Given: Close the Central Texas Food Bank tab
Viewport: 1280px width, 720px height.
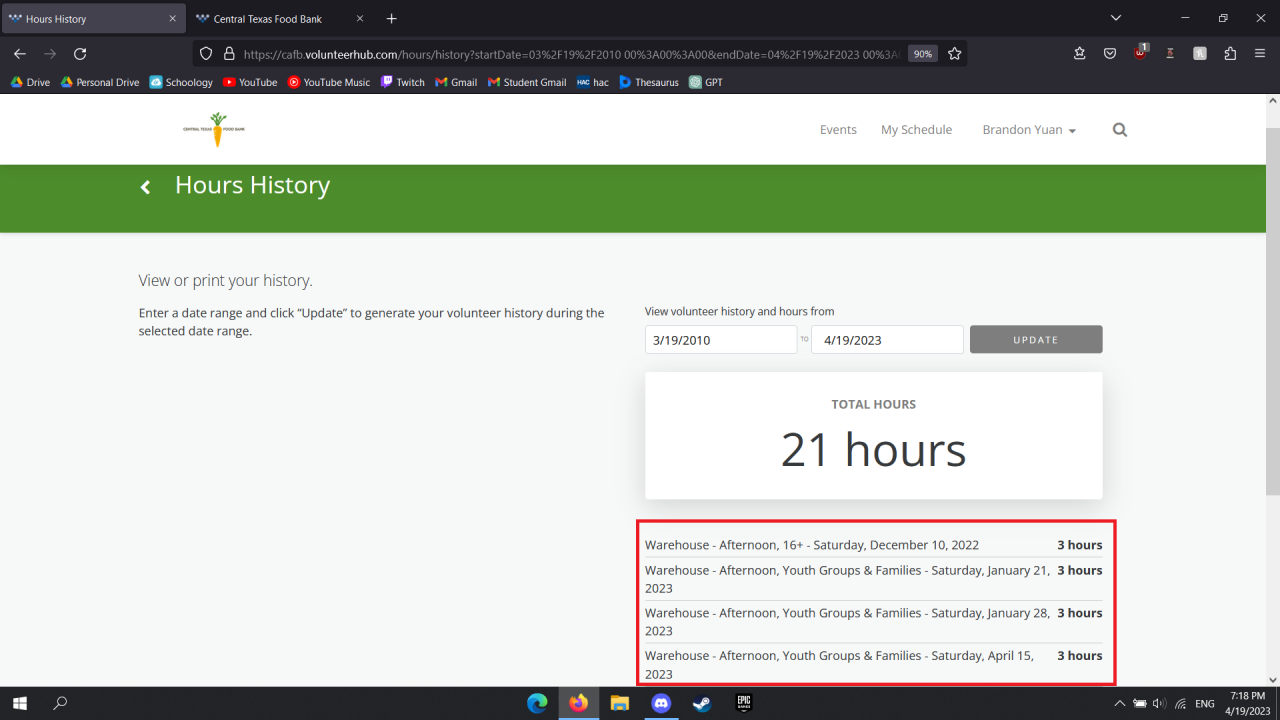Looking at the screenshot, I should tap(360, 18).
